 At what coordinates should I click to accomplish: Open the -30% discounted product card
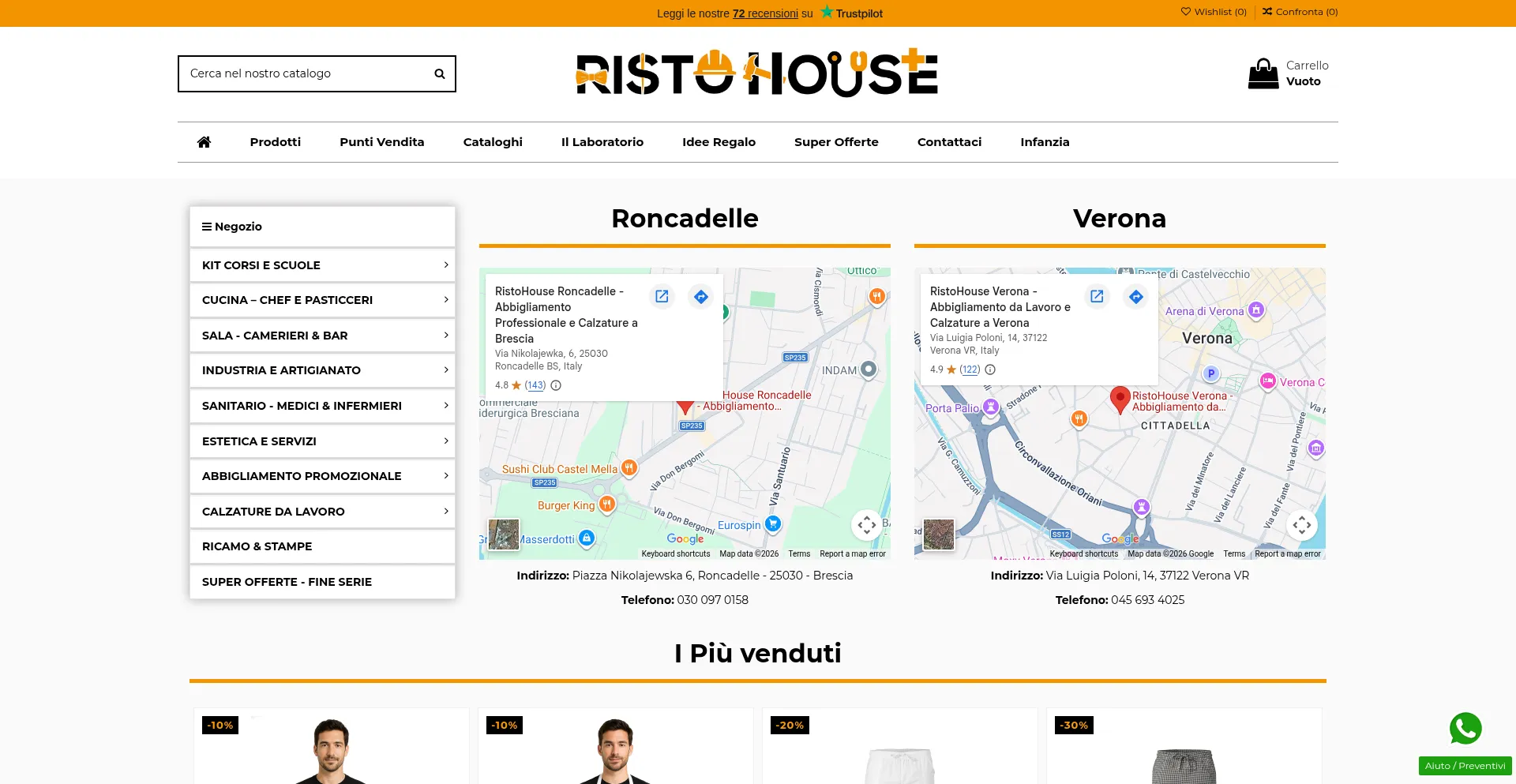click(x=1184, y=746)
